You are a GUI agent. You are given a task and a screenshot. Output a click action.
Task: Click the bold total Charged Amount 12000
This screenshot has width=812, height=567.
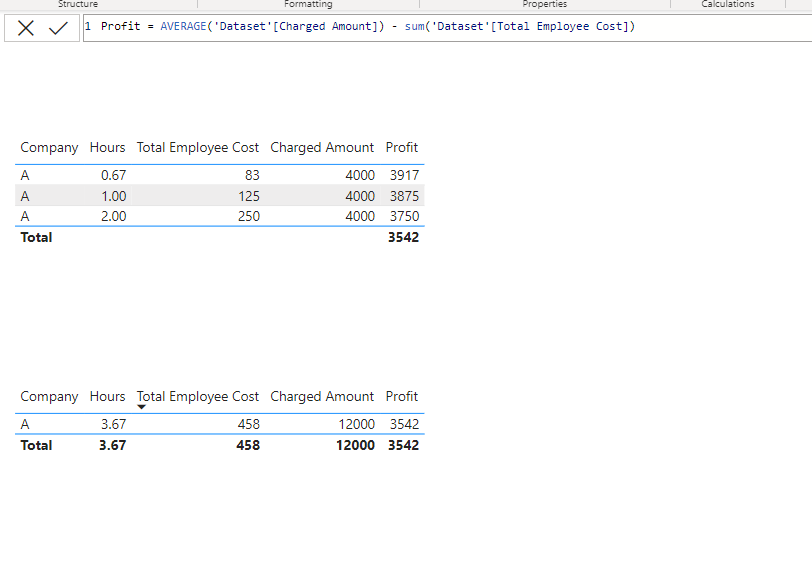355,446
